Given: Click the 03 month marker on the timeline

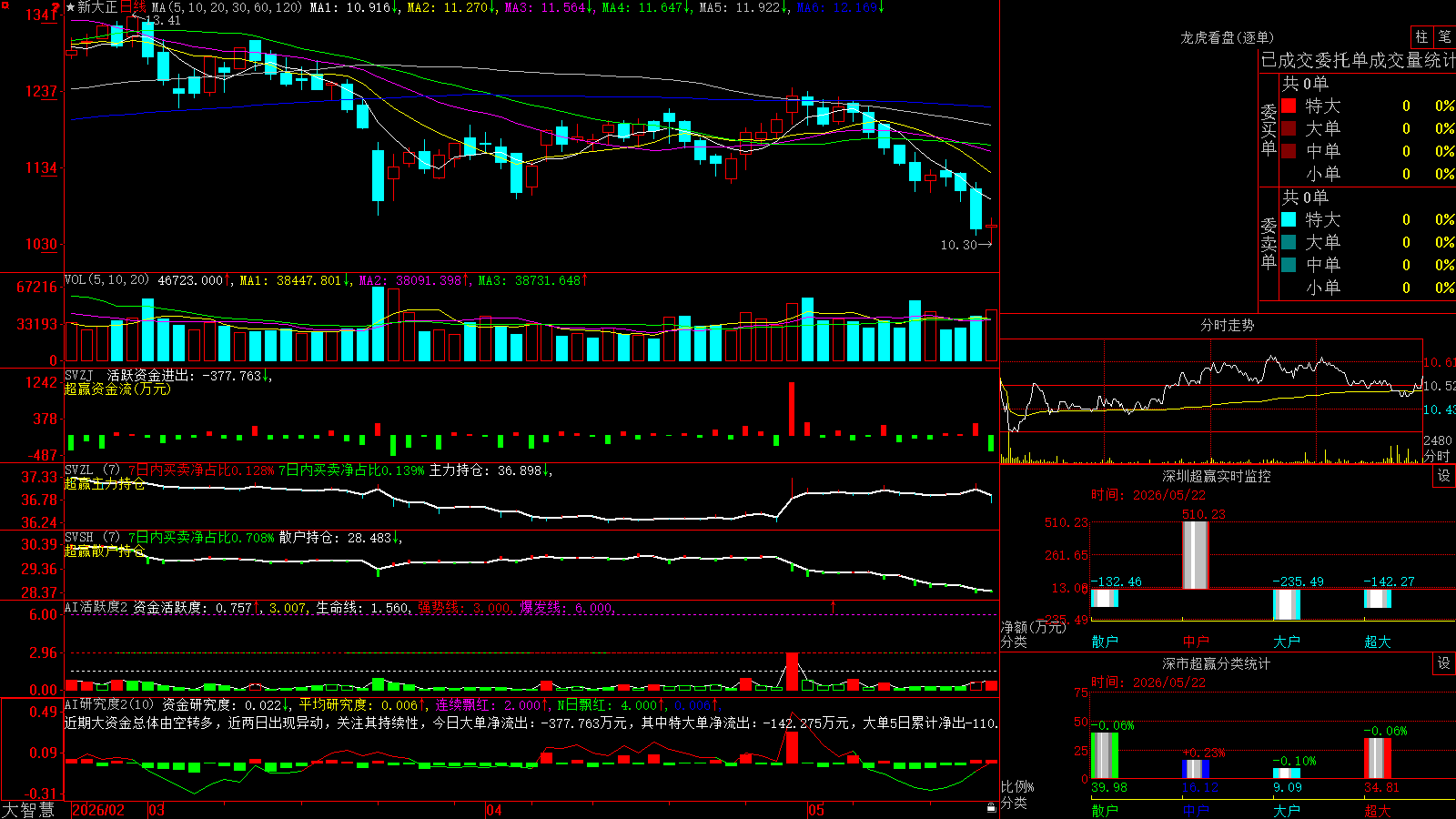Looking at the screenshot, I should [157, 810].
